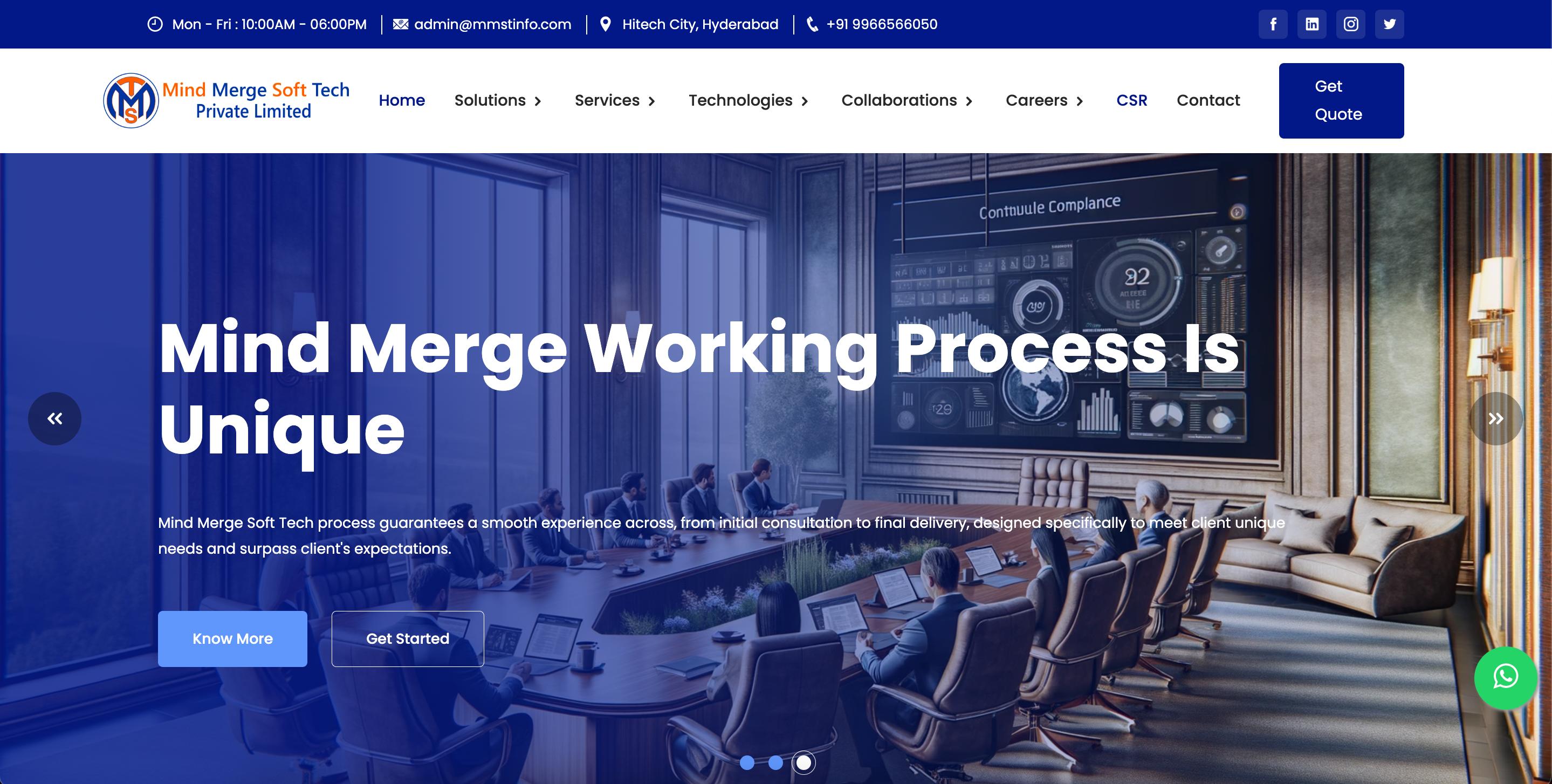Viewport: 1552px width, 784px height.
Task: Click the admin@mmstinfo.com email link
Action: 492,25
